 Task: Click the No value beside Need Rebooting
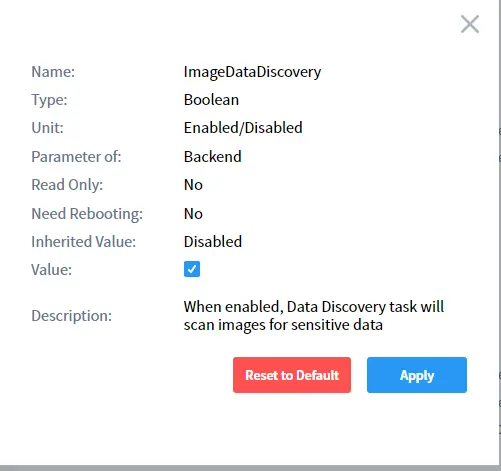tap(193, 214)
